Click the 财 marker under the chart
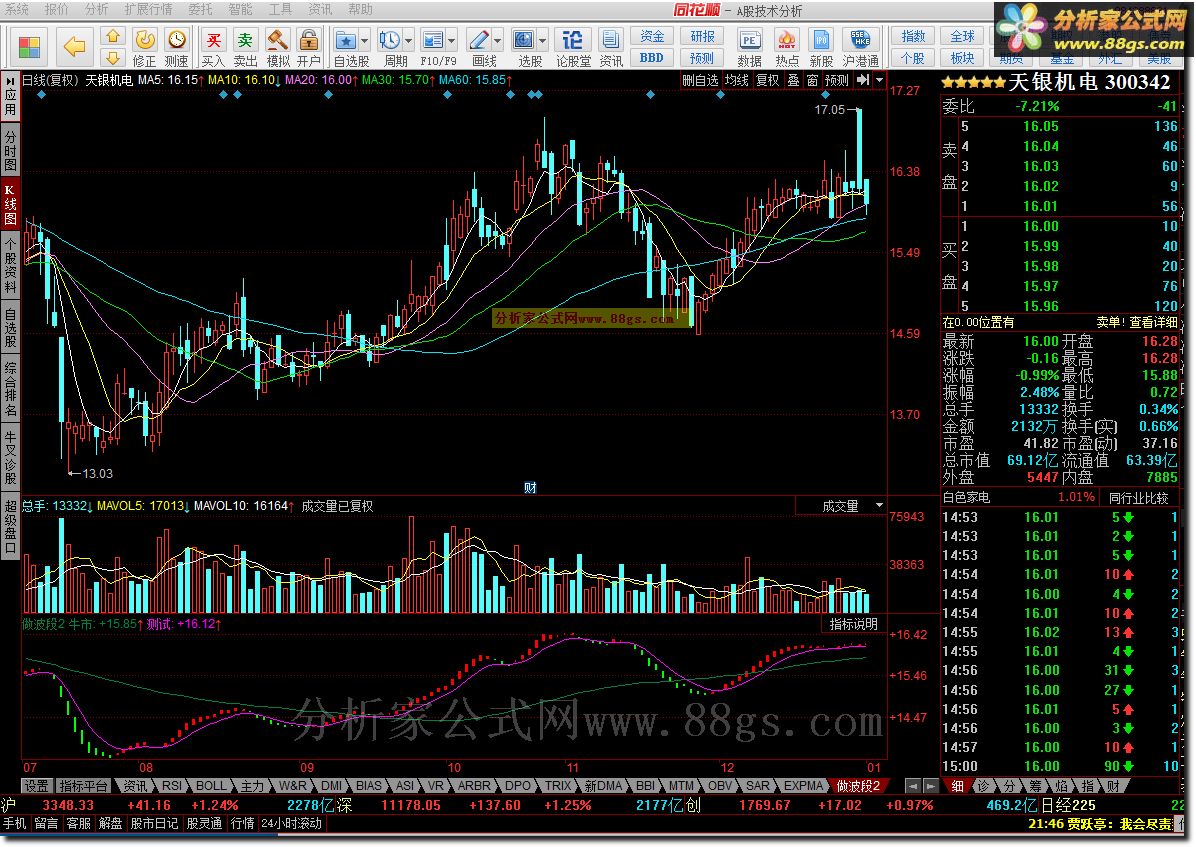The height and width of the screenshot is (847, 1196). [x=530, y=488]
